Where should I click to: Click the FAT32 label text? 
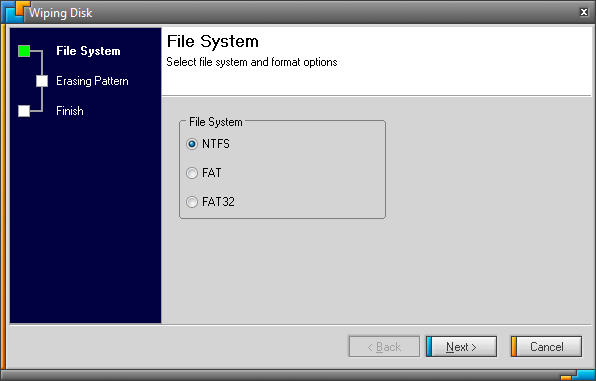218,202
